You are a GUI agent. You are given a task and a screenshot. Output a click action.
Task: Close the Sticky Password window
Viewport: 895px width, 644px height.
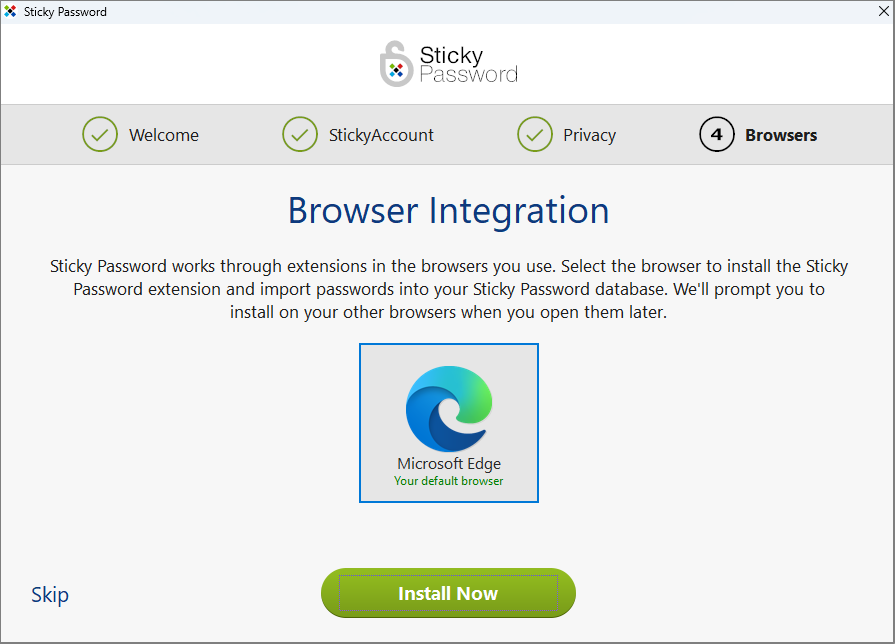click(x=884, y=11)
